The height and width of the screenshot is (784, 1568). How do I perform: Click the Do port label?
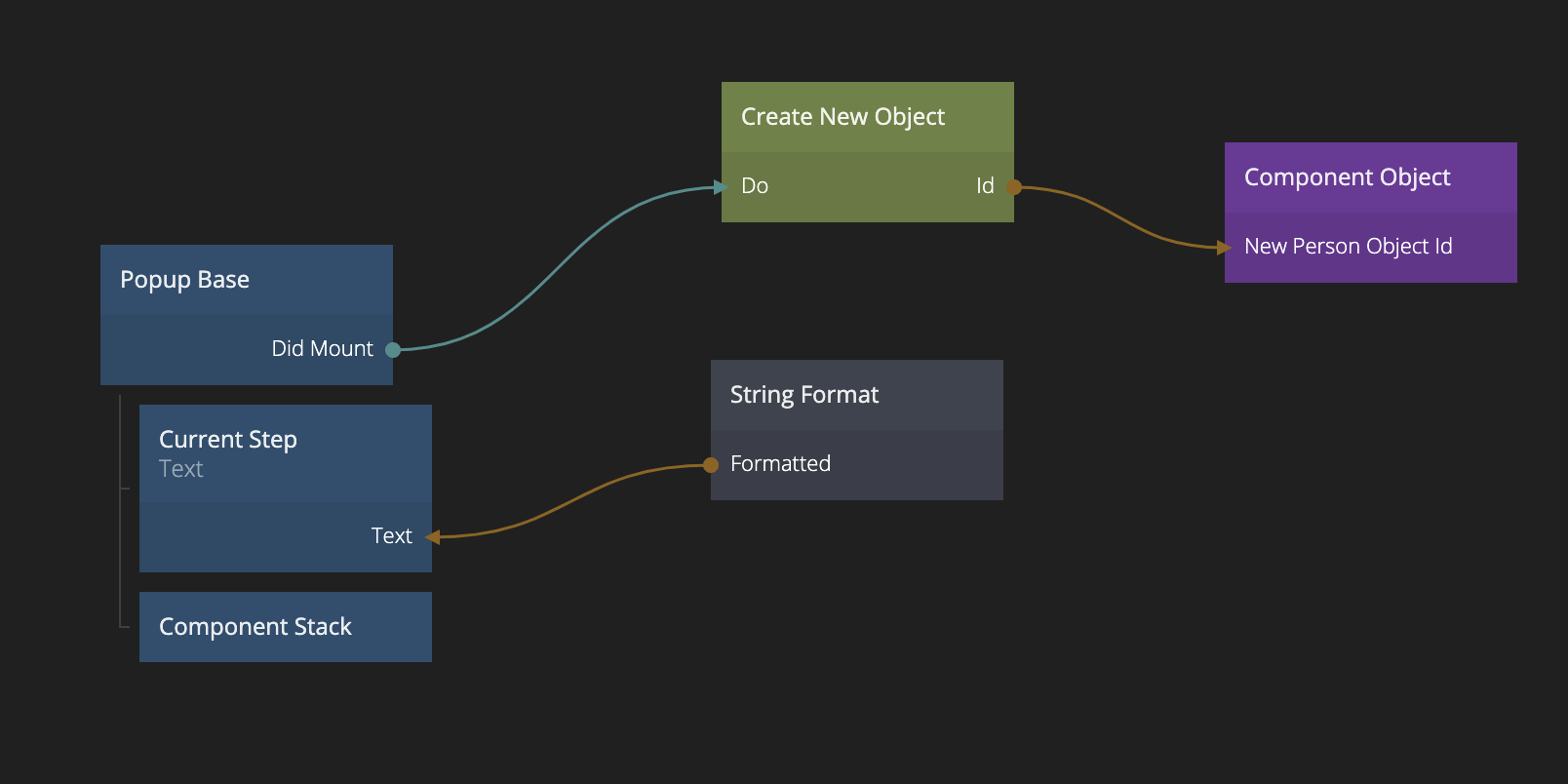[x=755, y=186]
